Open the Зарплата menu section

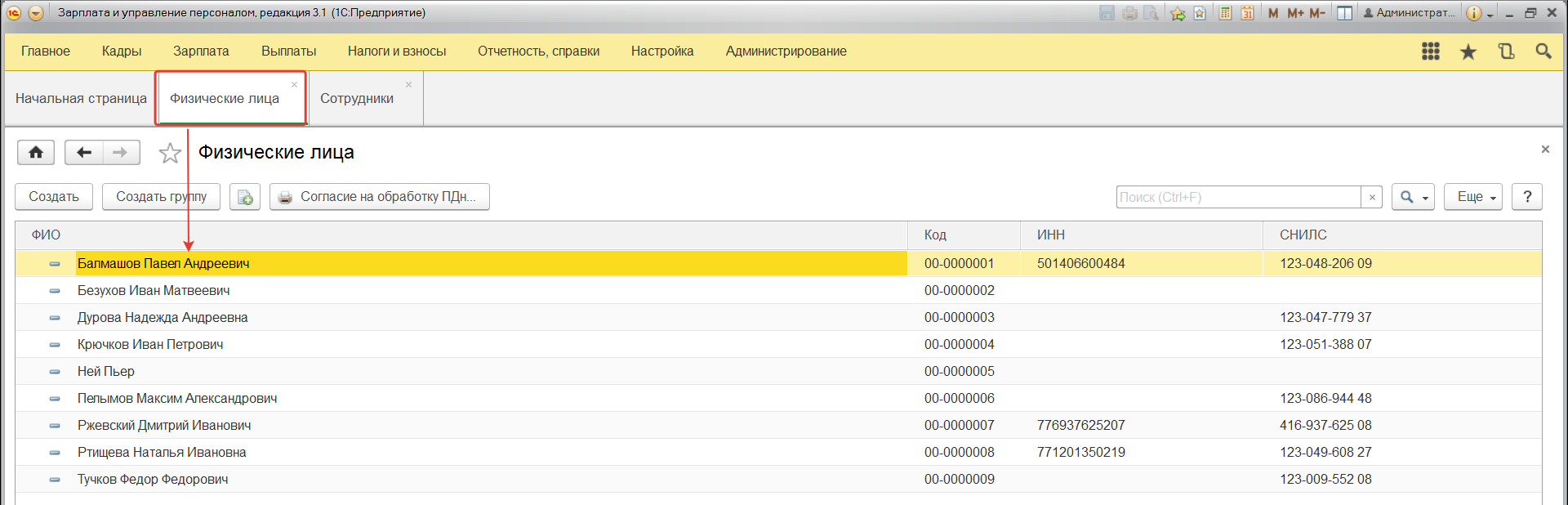201,51
